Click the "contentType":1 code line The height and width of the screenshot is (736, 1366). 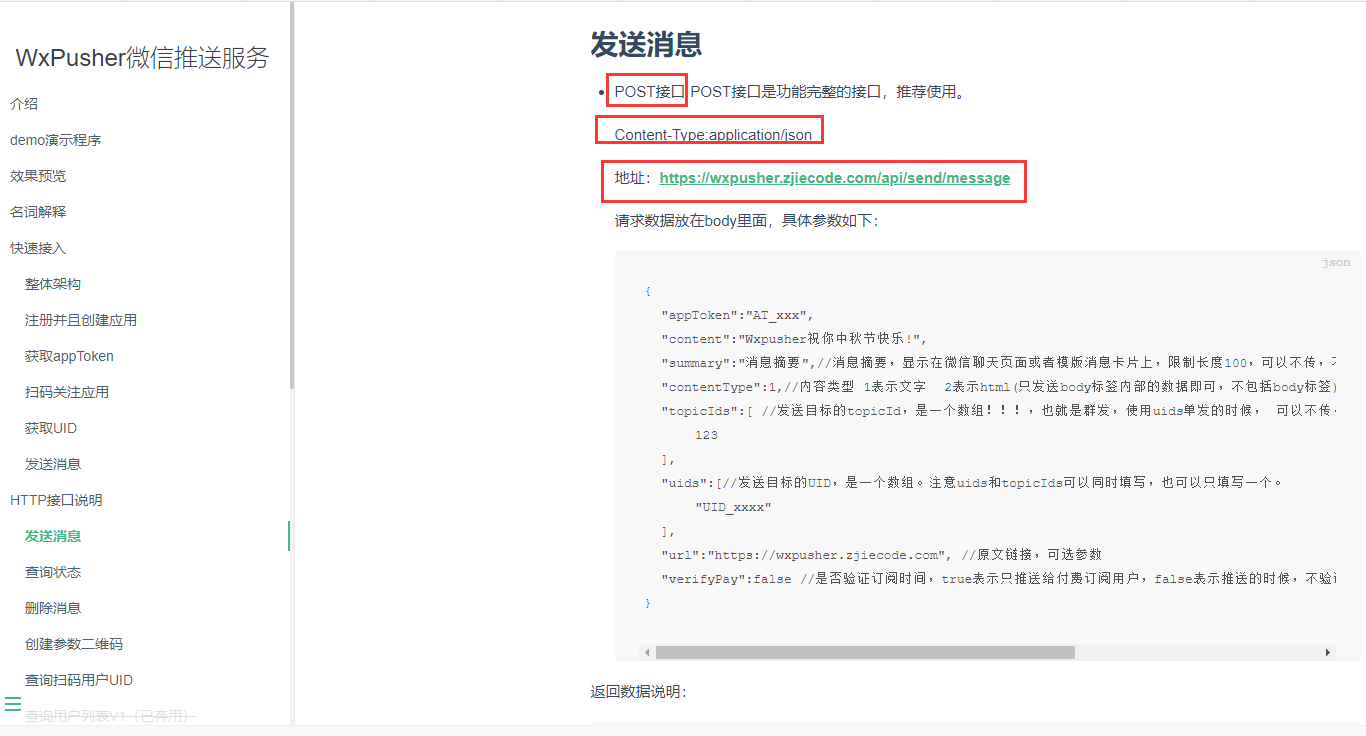[x=998, y=387]
